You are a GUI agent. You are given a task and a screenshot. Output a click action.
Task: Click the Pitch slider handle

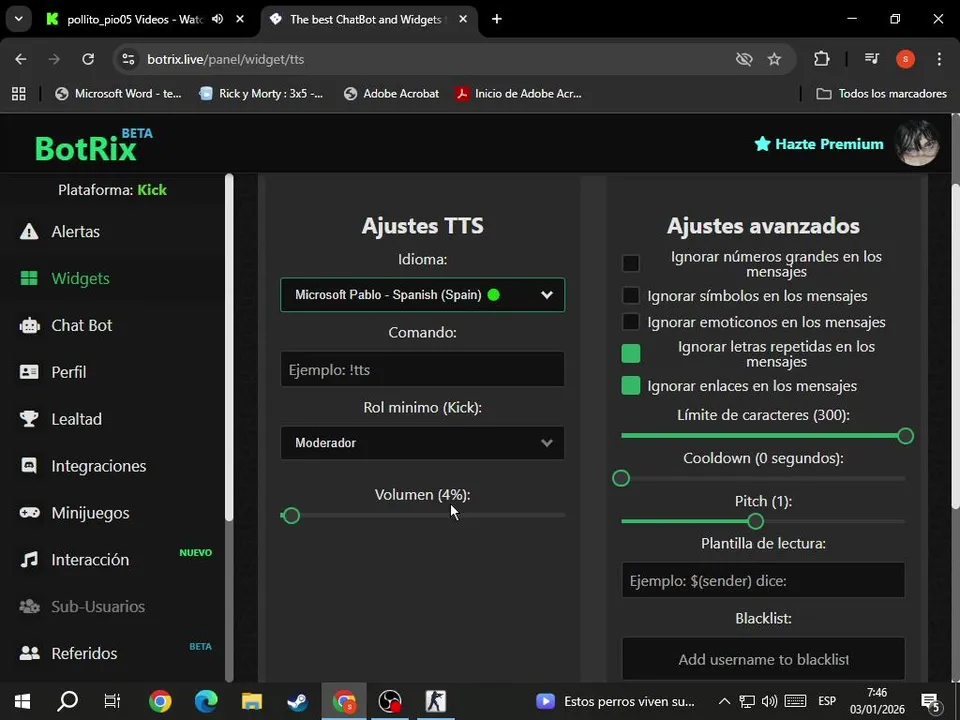(756, 521)
